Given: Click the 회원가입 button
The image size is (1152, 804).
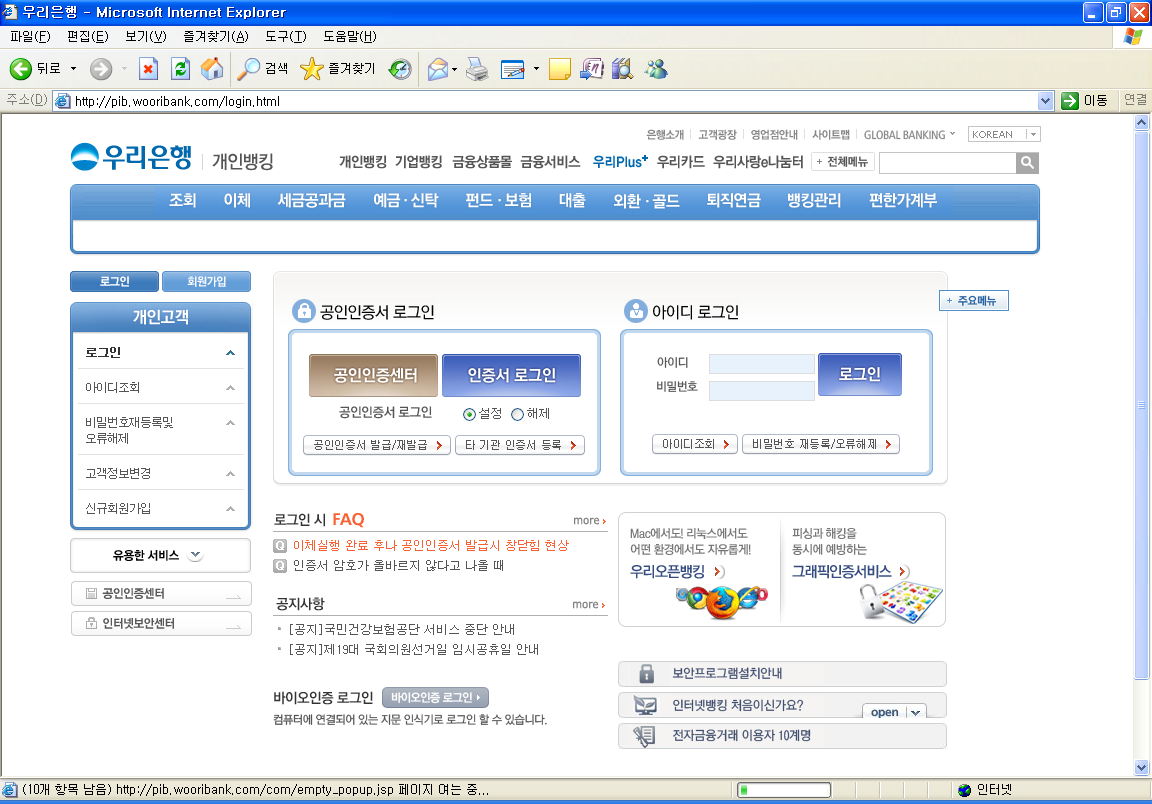Looking at the screenshot, I should pyautogui.click(x=206, y=281).
